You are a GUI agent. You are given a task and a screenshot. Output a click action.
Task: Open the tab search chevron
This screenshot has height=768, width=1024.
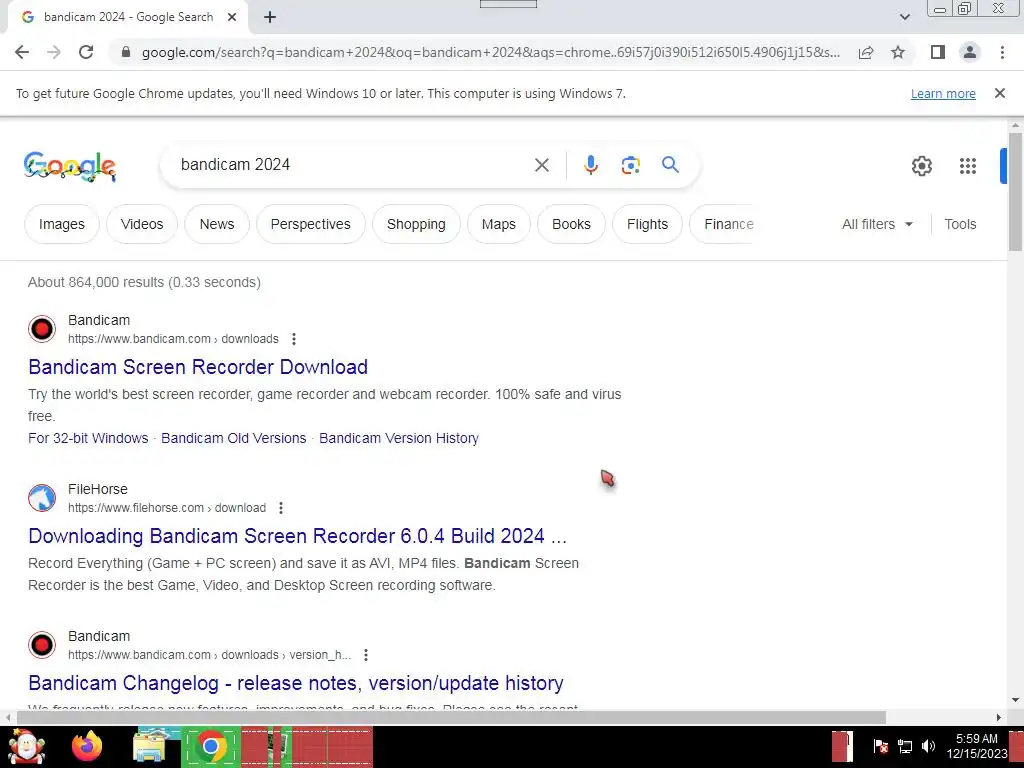click(904, 17)
